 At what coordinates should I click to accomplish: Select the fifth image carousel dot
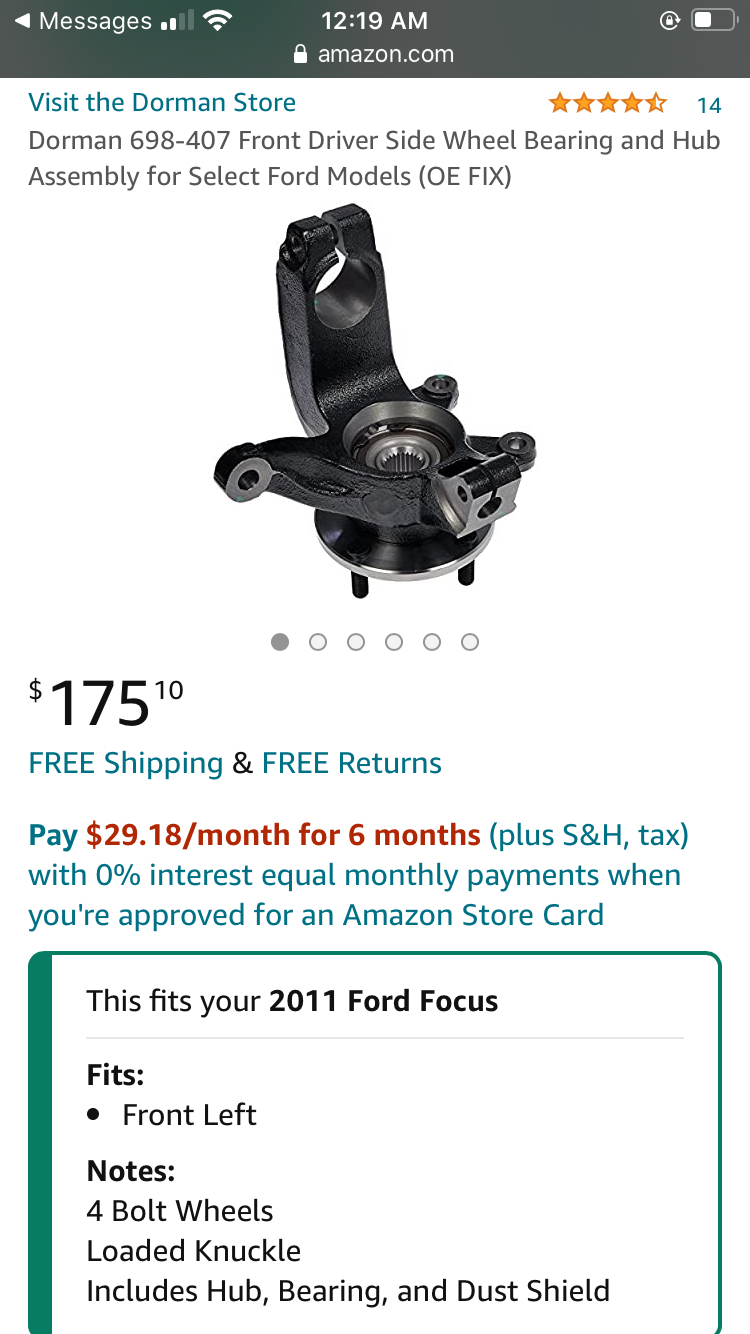click(432, 642)
